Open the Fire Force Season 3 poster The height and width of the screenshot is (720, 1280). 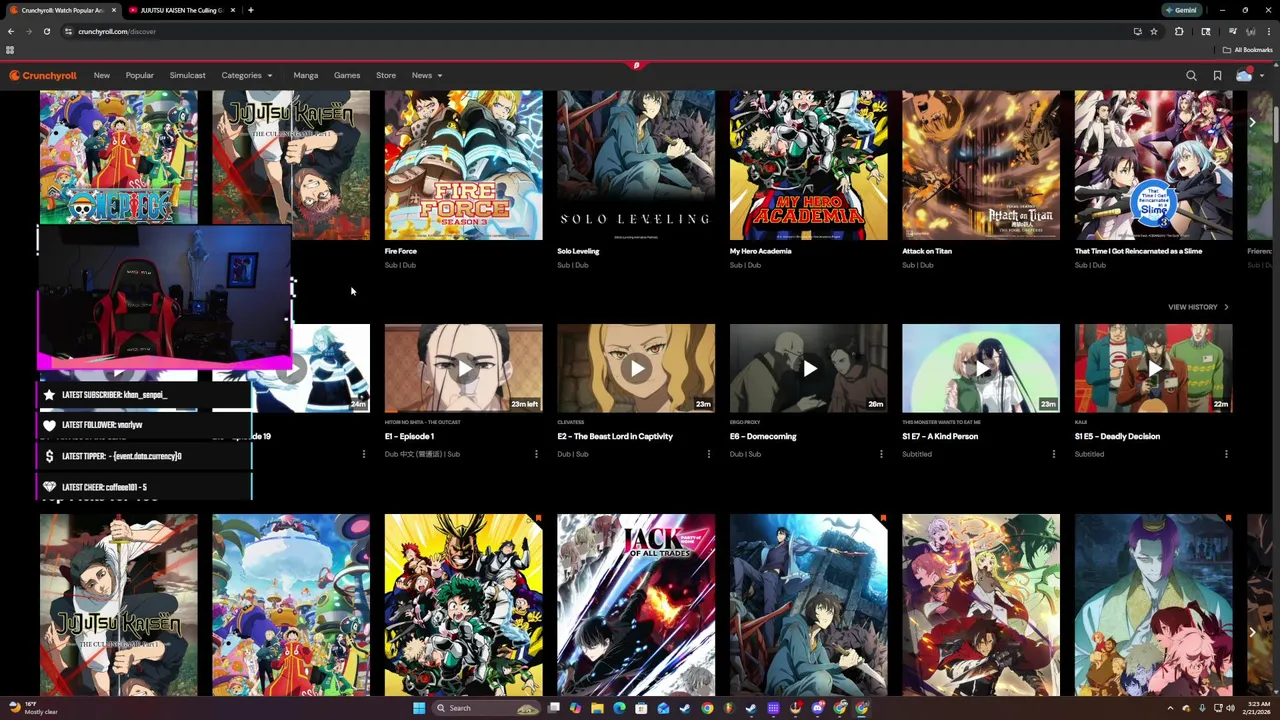click(x=464, y=165)
